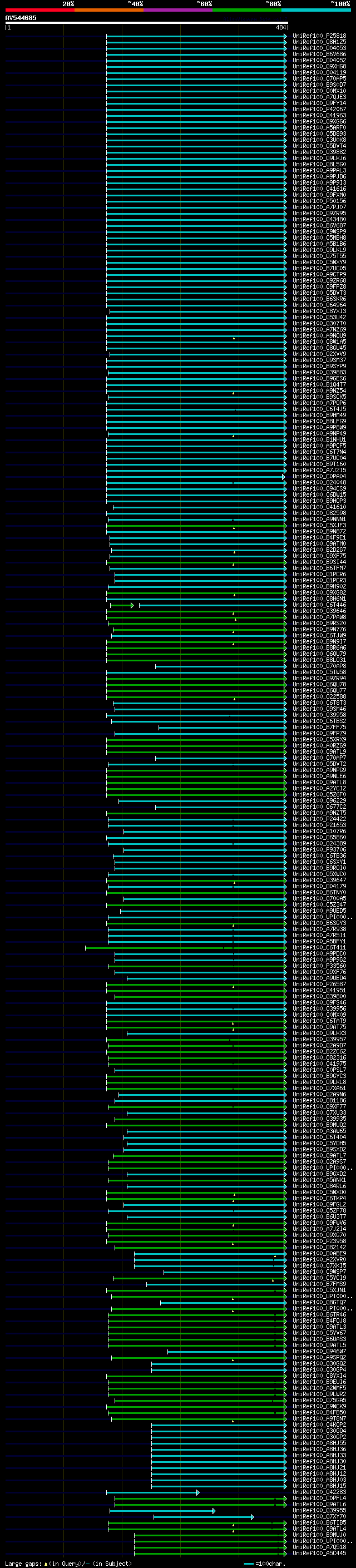This screenshot has width=356, height=1568.
Task: Select hit label UniRef100_B8LQ31
Action: click(319, 660)
